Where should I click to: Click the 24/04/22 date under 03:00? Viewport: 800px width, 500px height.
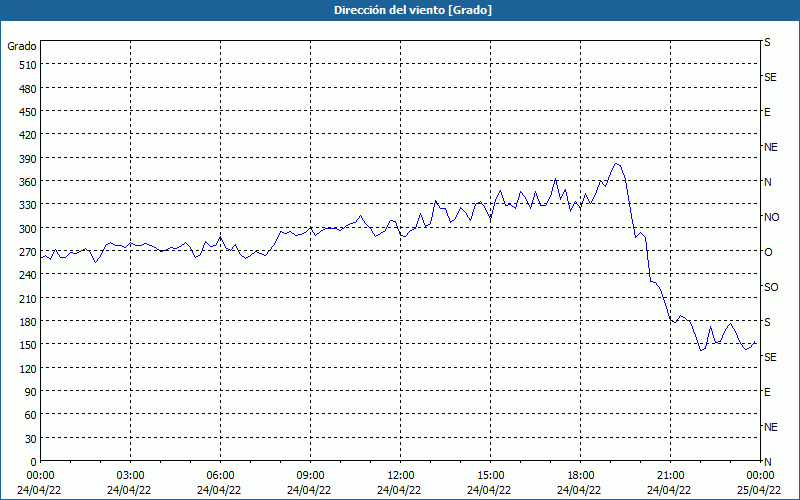click(x=129, y=490)
